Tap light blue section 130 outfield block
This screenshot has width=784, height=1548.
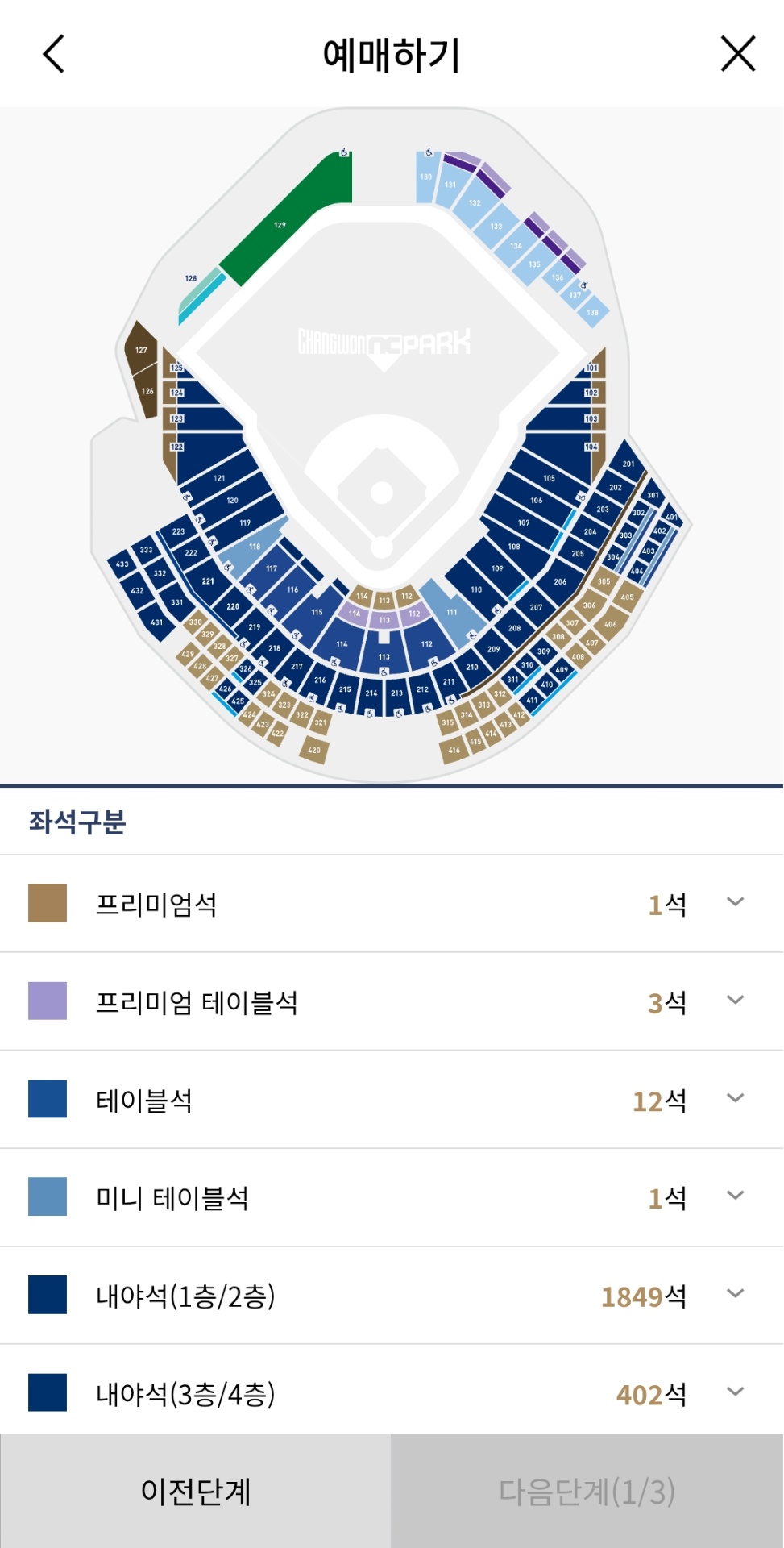(x=426, y=177)
